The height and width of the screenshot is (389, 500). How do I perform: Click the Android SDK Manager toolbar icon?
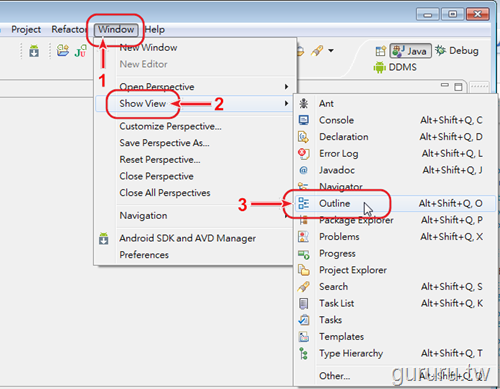34,51
